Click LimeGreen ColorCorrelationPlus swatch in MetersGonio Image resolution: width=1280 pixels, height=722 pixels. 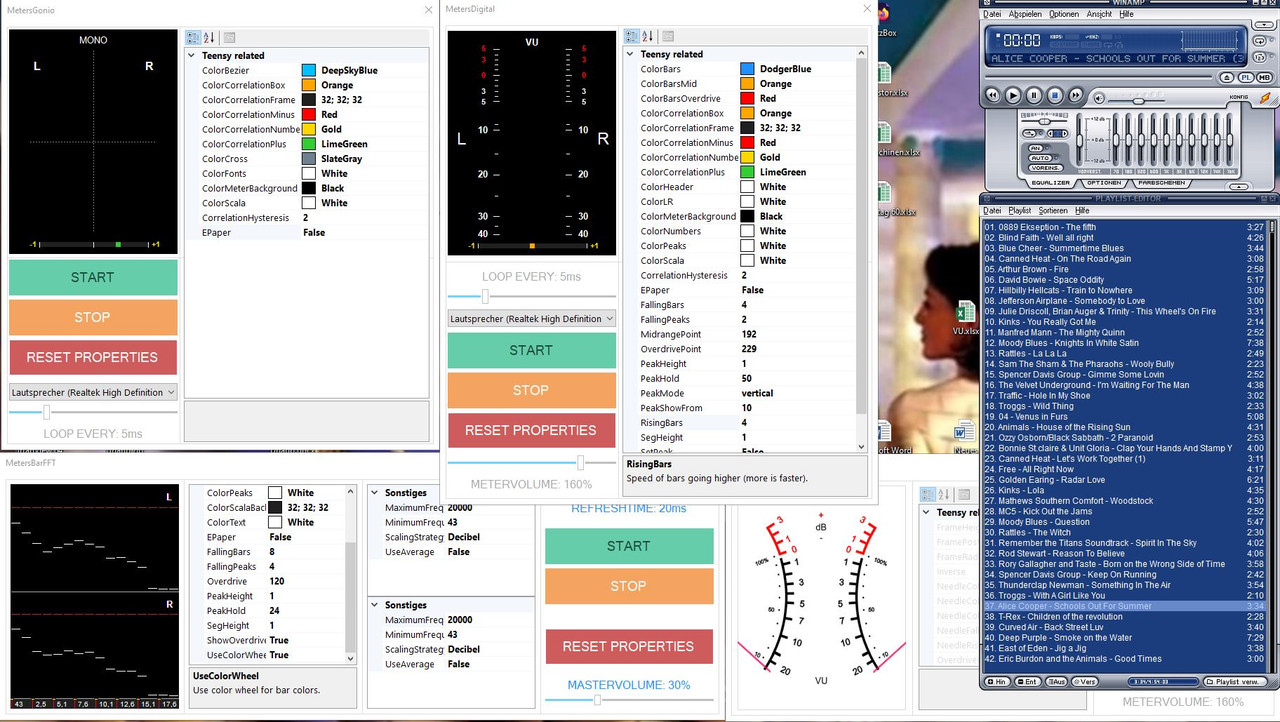click(x=309, y=144)
